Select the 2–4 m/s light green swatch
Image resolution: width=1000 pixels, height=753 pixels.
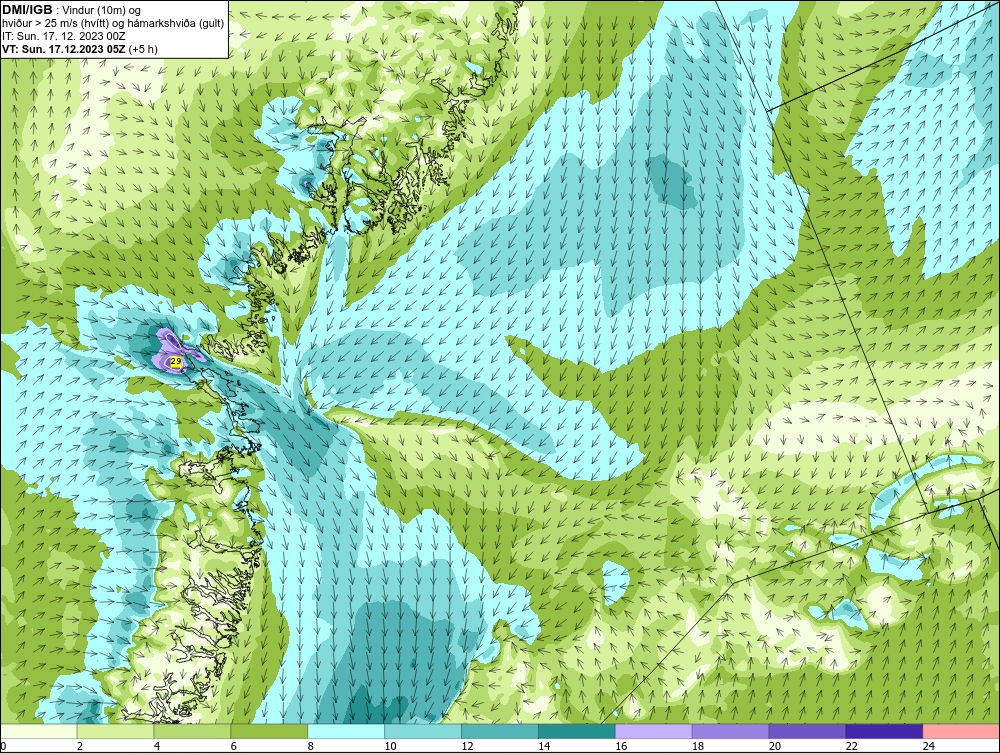(x=115, y=731)
